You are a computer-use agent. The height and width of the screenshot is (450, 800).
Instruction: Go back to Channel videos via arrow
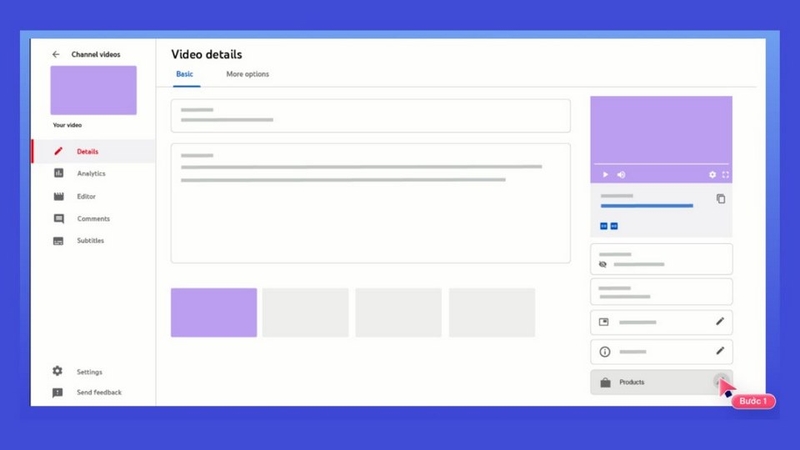tap(56, 54)
